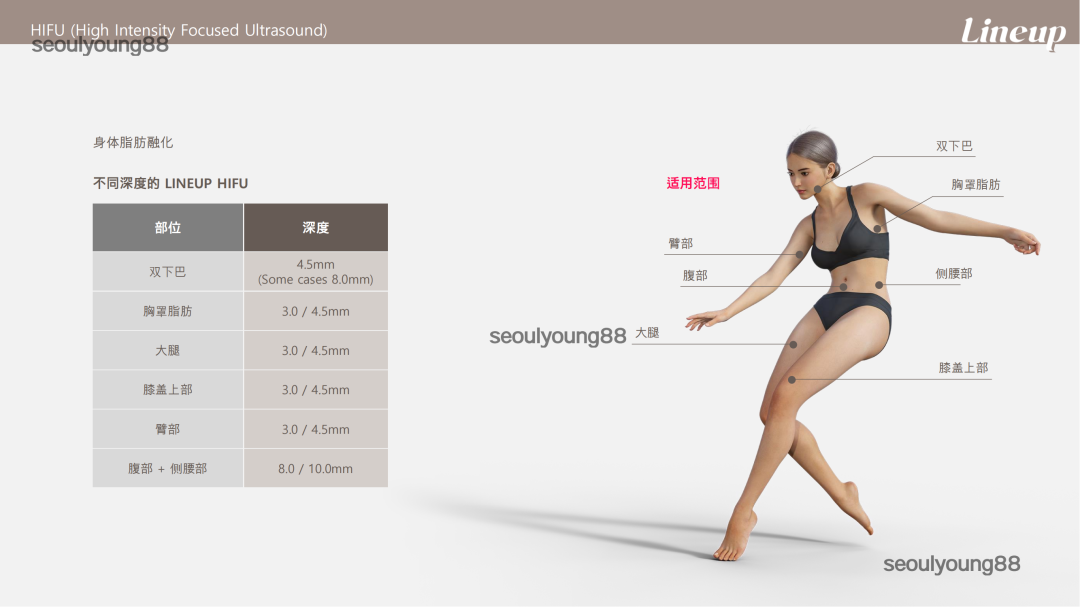Select the 胸罩脂肪 cell in the table
Image resolution: width=1080 pixels, height=607 pixels.
point(168,311)
